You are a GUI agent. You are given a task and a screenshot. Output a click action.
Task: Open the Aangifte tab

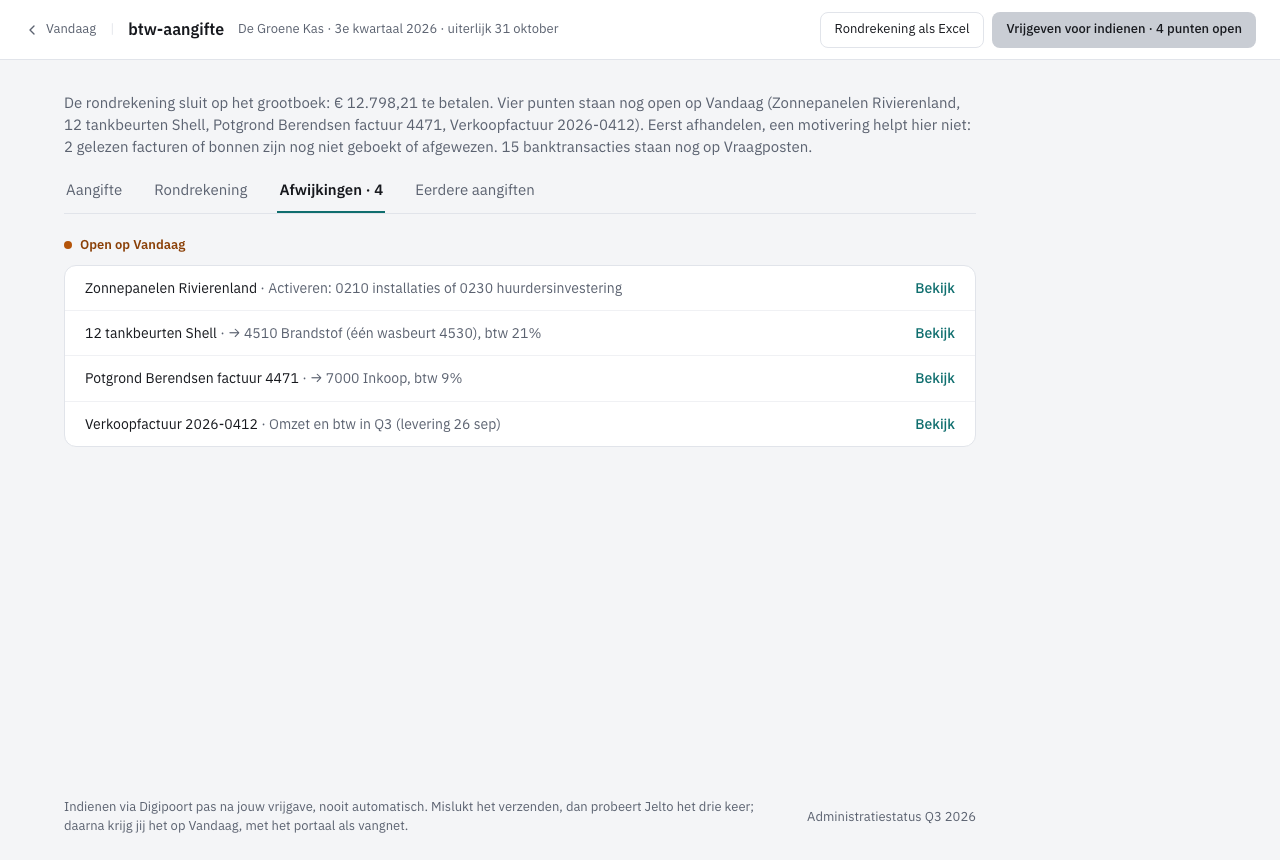(94, 190)
